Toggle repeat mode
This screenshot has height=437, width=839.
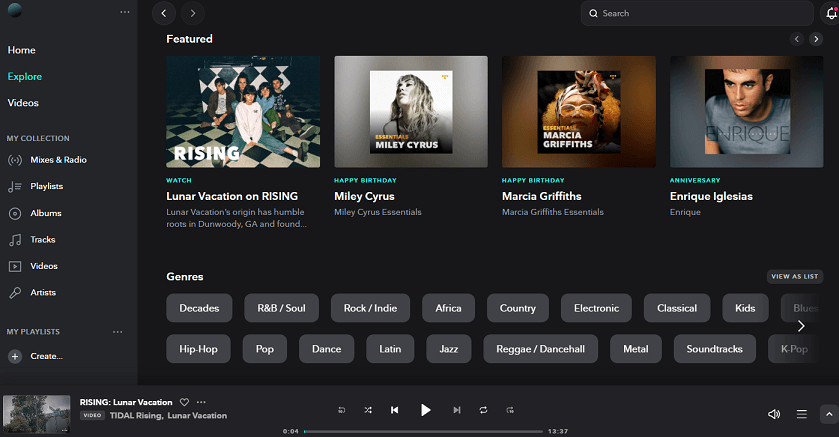[x=483, y=410]
